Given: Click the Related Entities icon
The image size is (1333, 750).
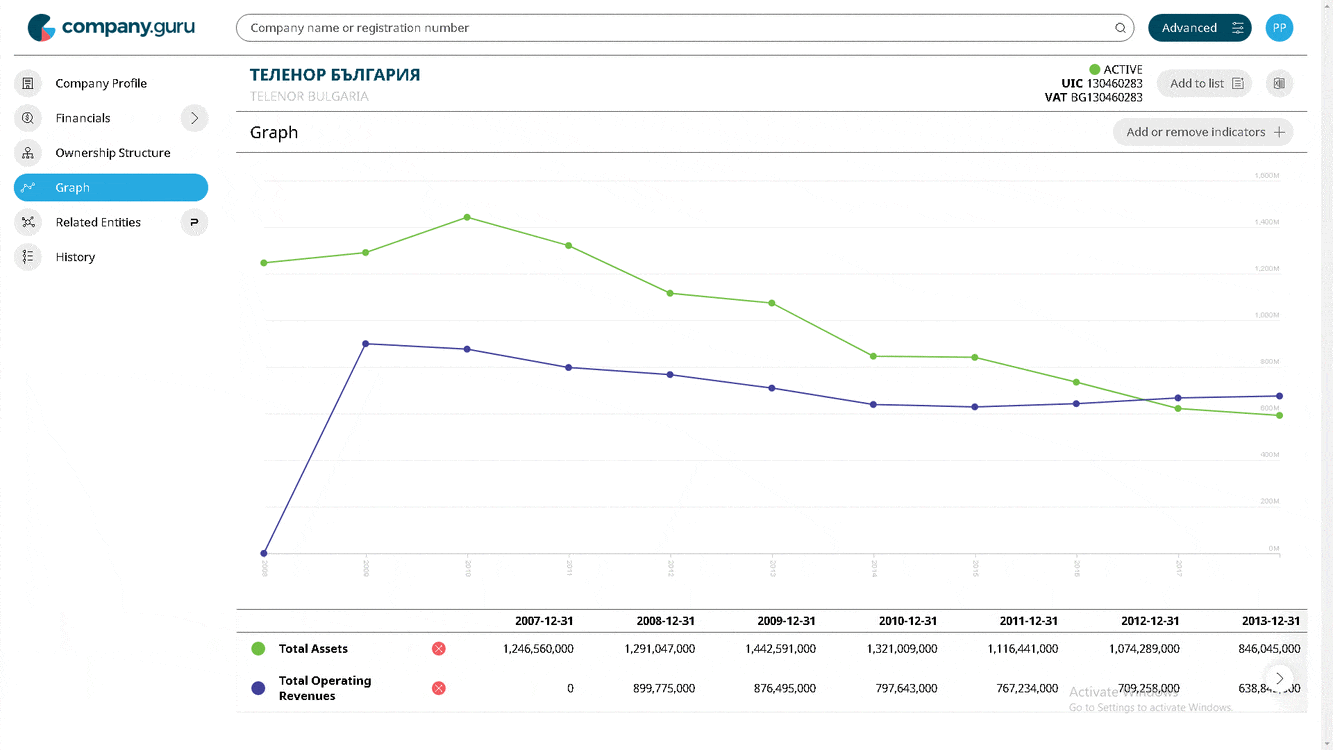Looking at the screenshot, I should click(28, 222).
